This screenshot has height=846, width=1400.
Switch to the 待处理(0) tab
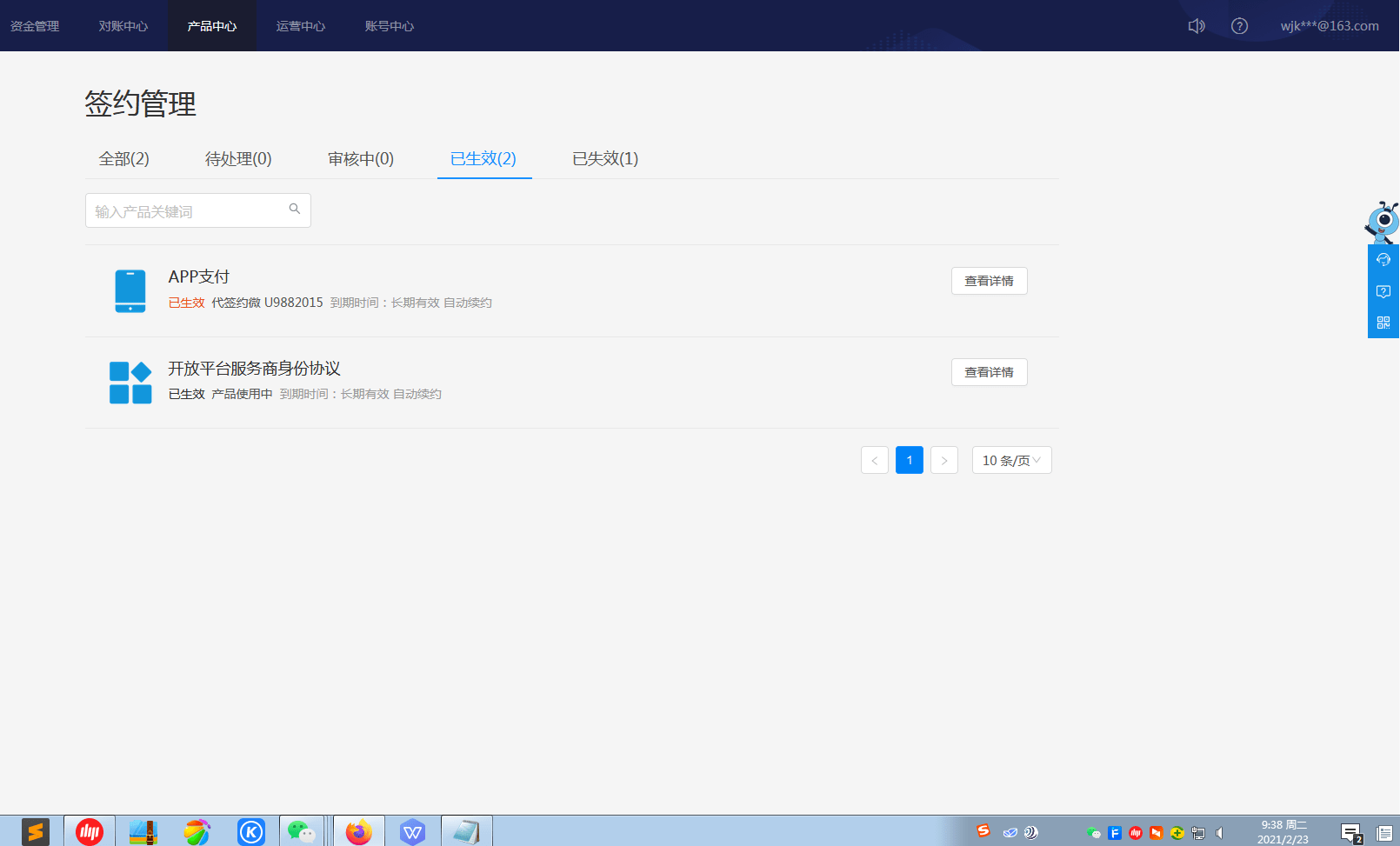(x=238, y=159)
